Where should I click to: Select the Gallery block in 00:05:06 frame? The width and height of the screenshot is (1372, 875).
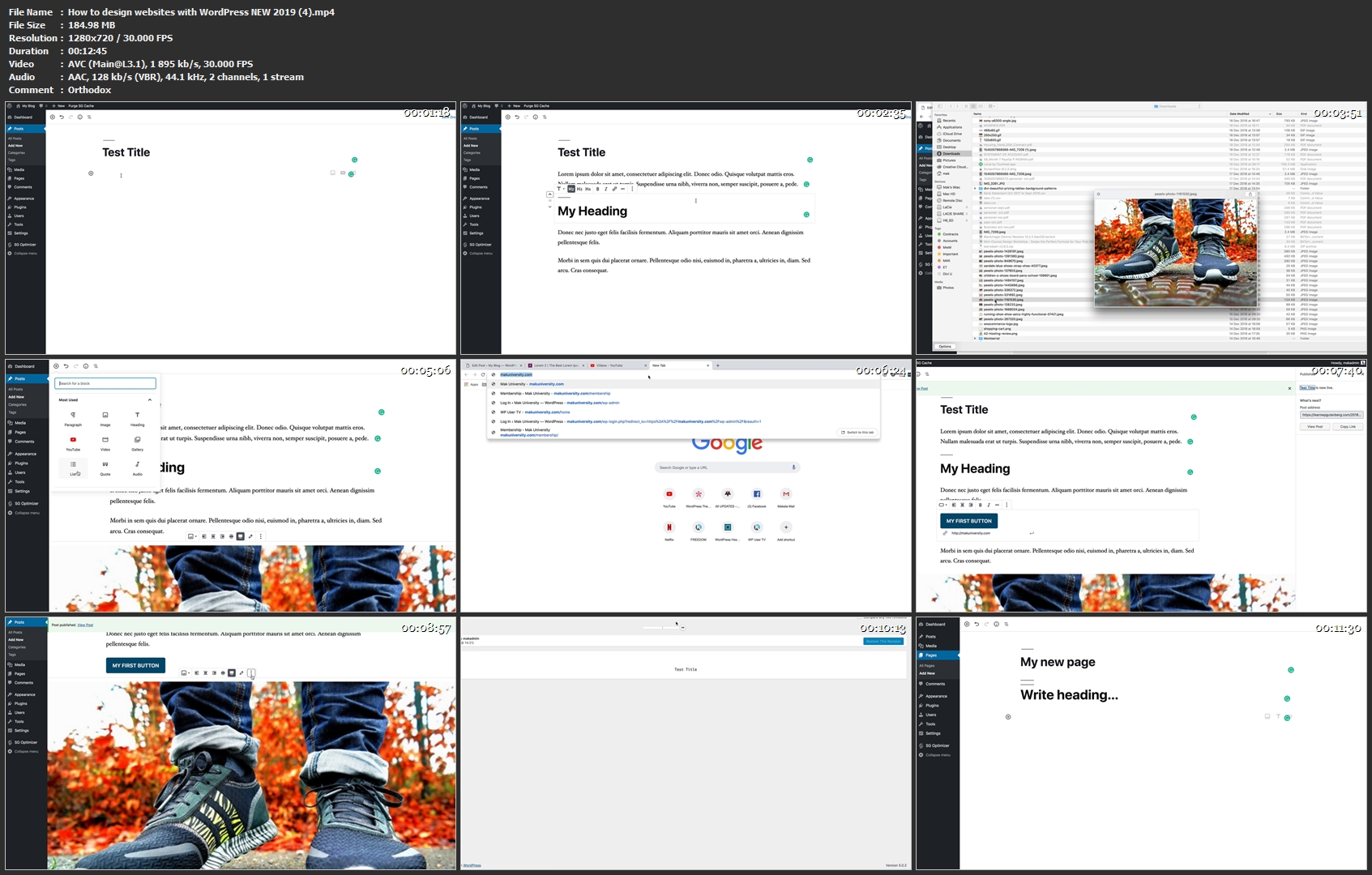pyautogui.click(x=138, y=443)
